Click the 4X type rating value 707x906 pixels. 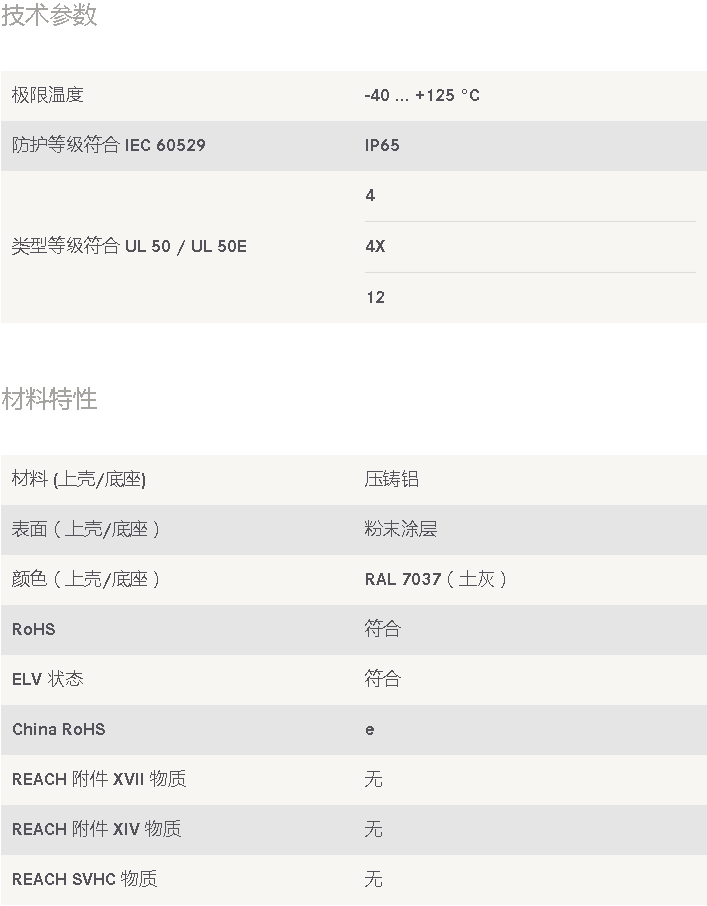[375, 246]
